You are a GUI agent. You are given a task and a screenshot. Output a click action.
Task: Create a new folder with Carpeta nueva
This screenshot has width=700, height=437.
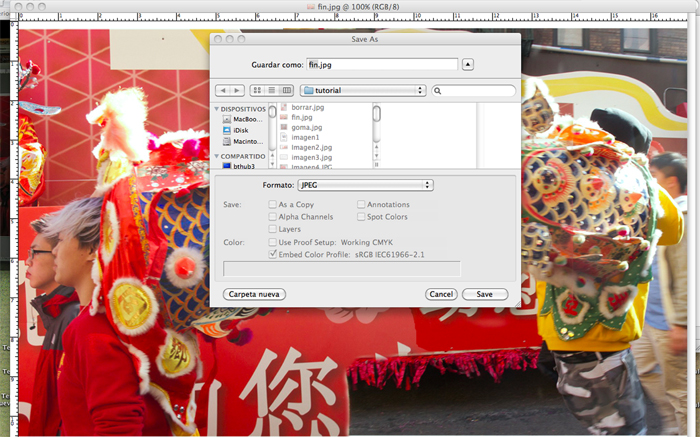click(x=254, y=294)
